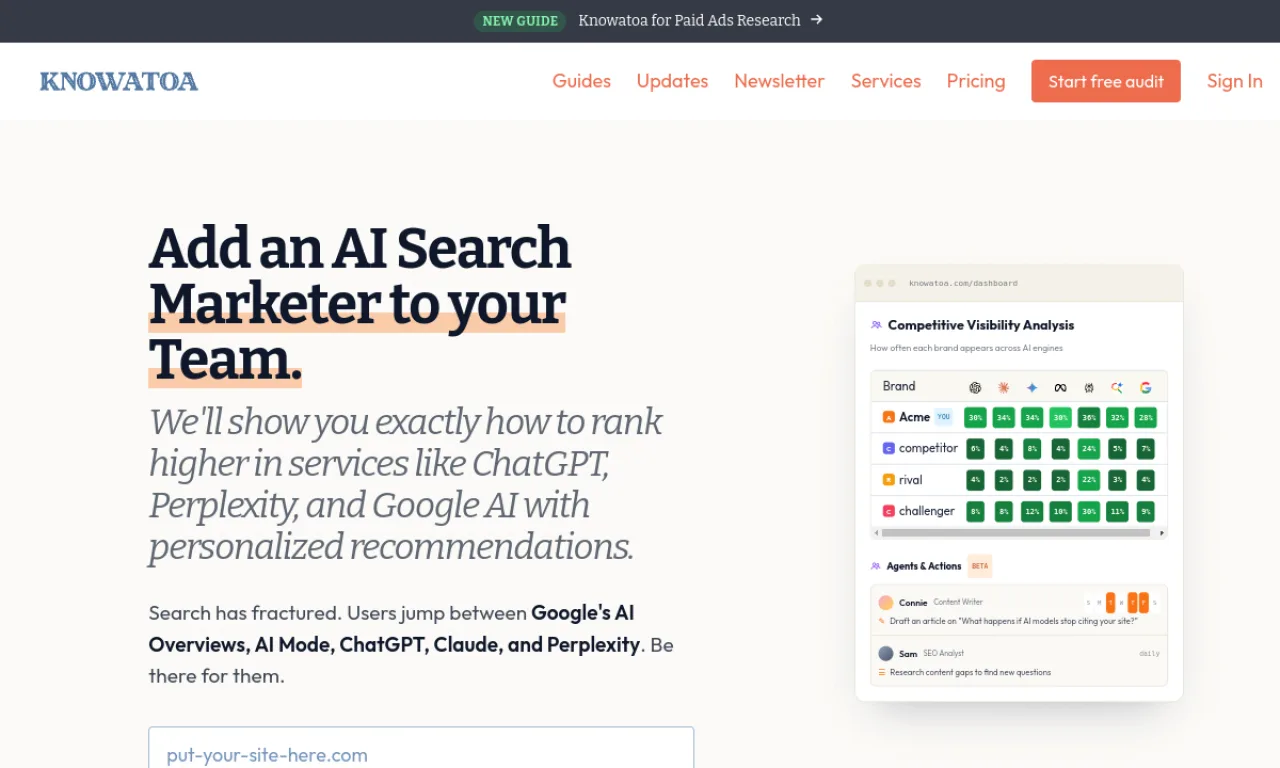Click the Sign In link
This screenshot has width=1280, height=768.
click(x=1234, y=81)
